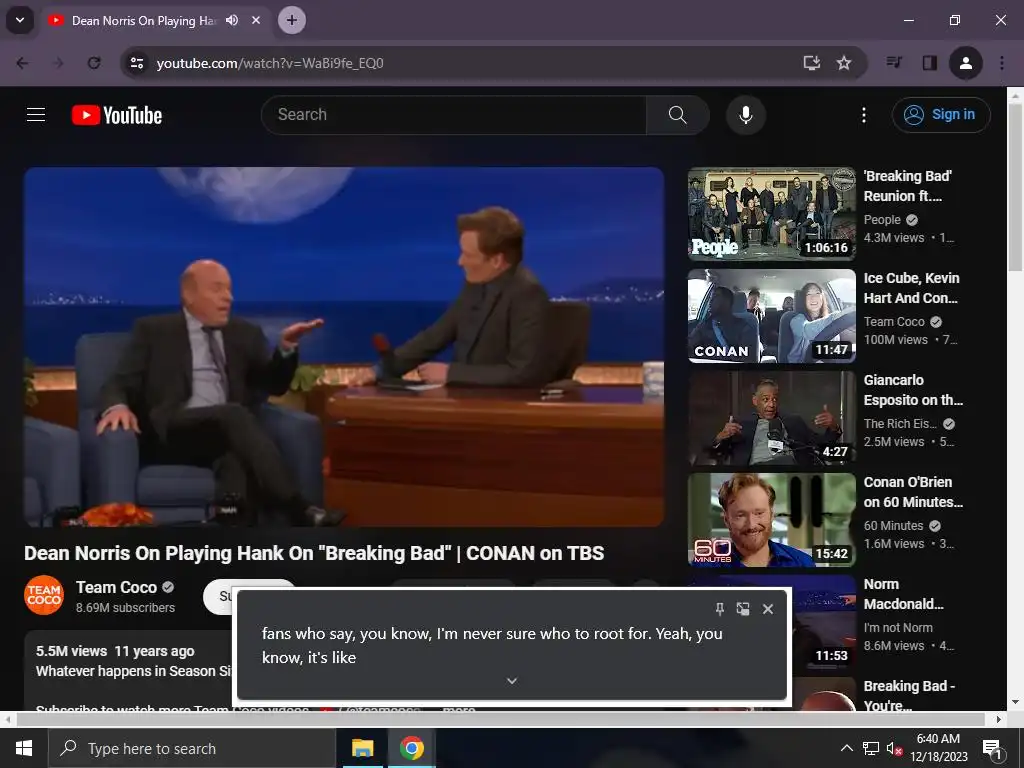The image size is (1024, 768).
Task: Start voice search with the microphone icon
Action: tap(746, 115)
